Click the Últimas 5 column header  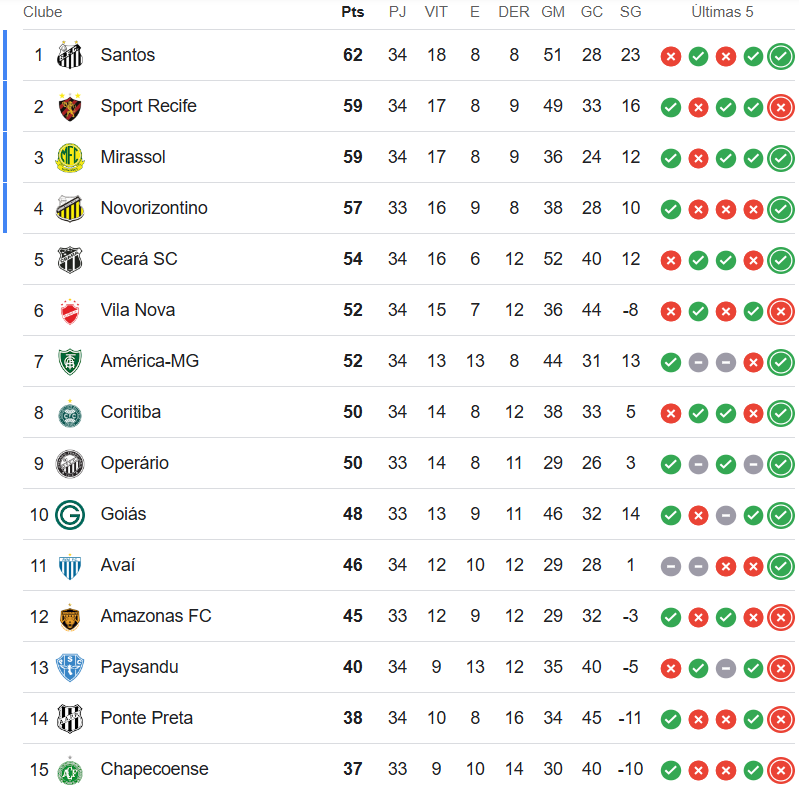coord(722,12)
